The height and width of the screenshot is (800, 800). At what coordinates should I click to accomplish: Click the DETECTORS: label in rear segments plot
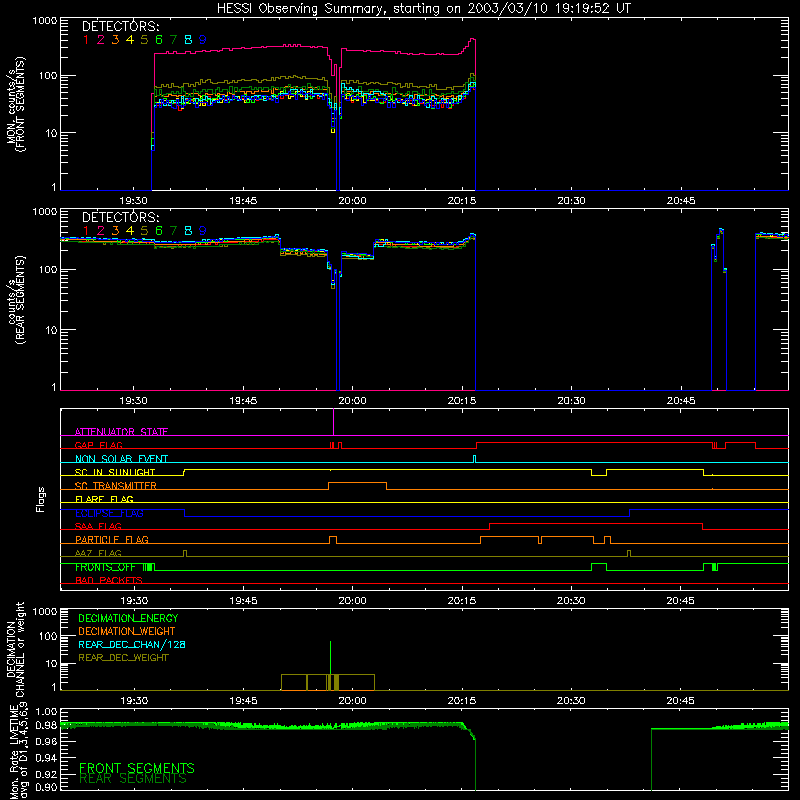tap(120, 217)
